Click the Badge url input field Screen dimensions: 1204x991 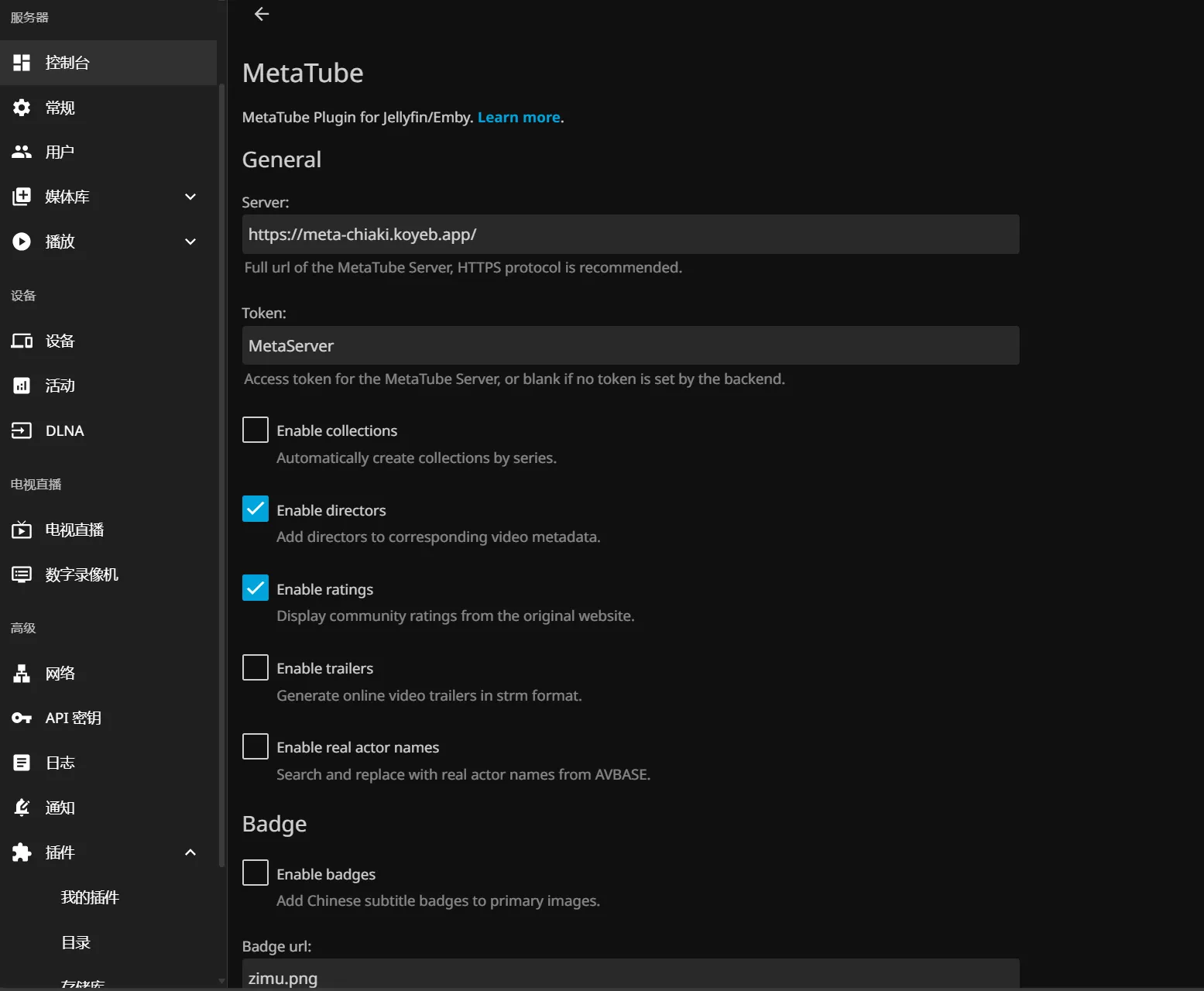click(x=630, y=975)
